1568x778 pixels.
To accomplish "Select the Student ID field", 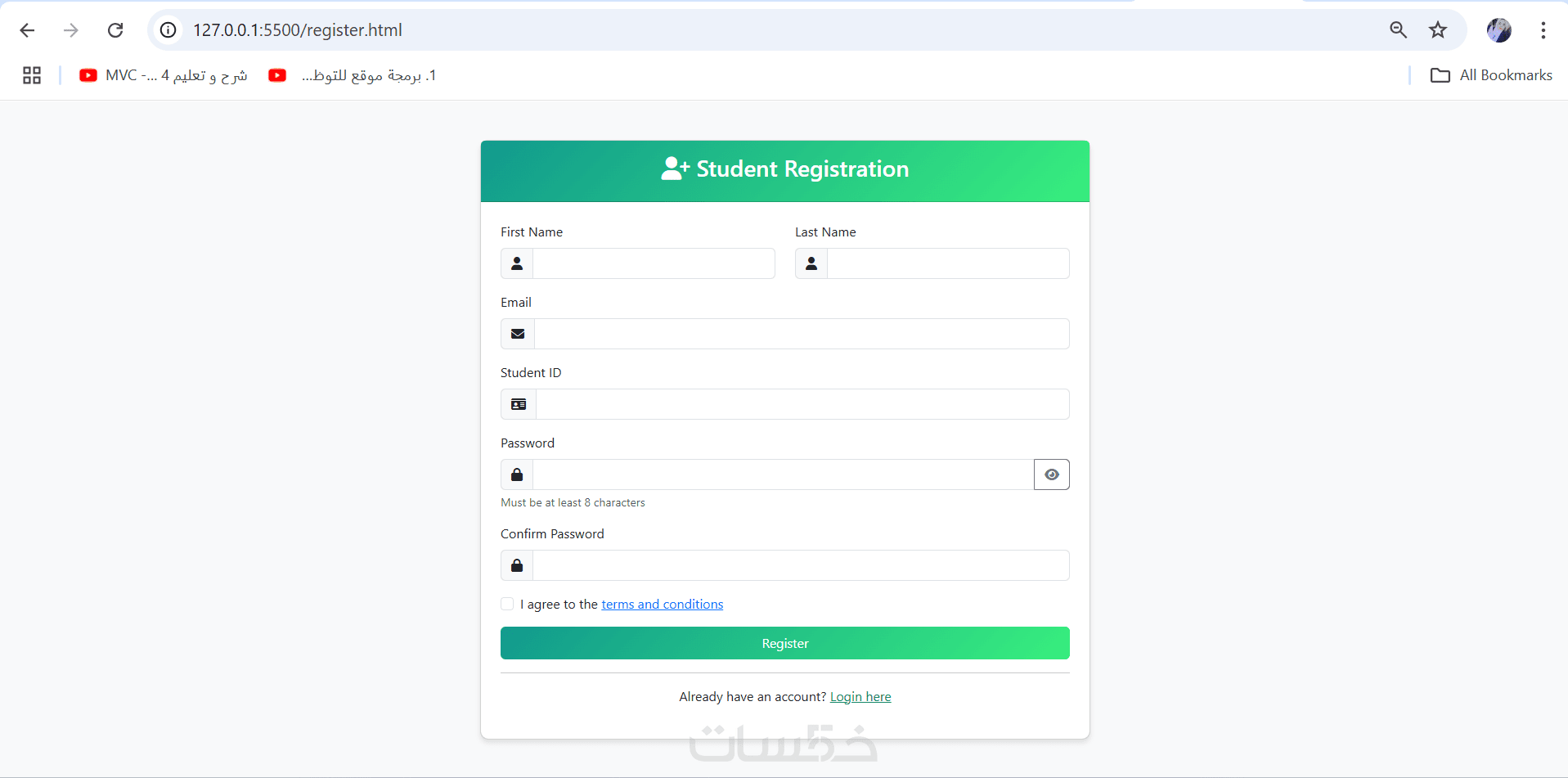I will pos(802,404).
